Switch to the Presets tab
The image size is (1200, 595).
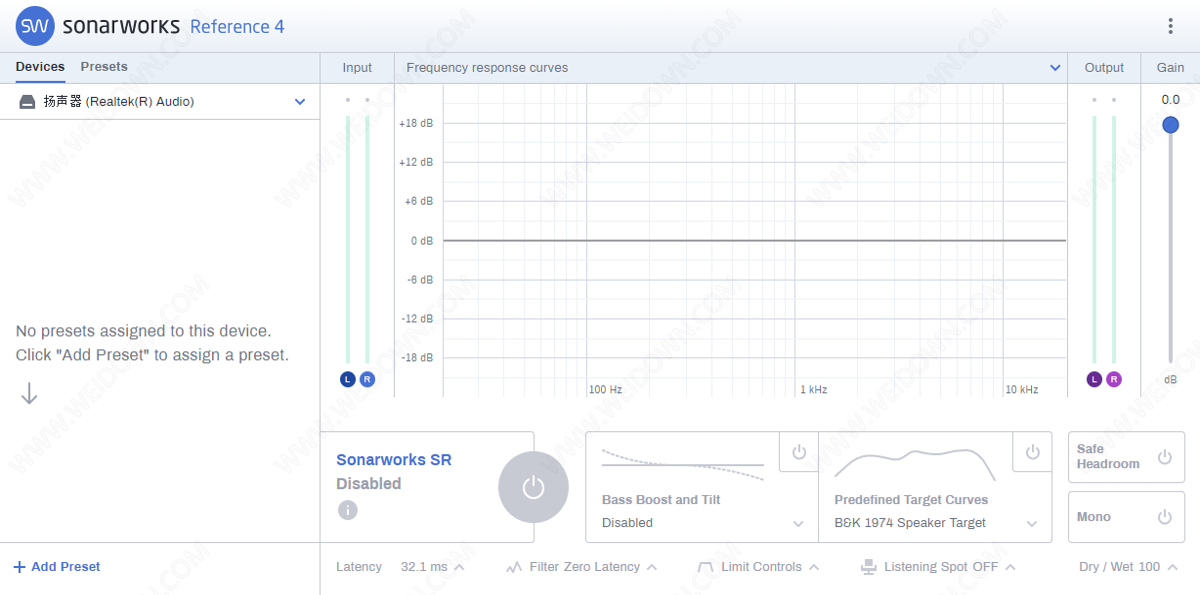[x=104, y=67]
